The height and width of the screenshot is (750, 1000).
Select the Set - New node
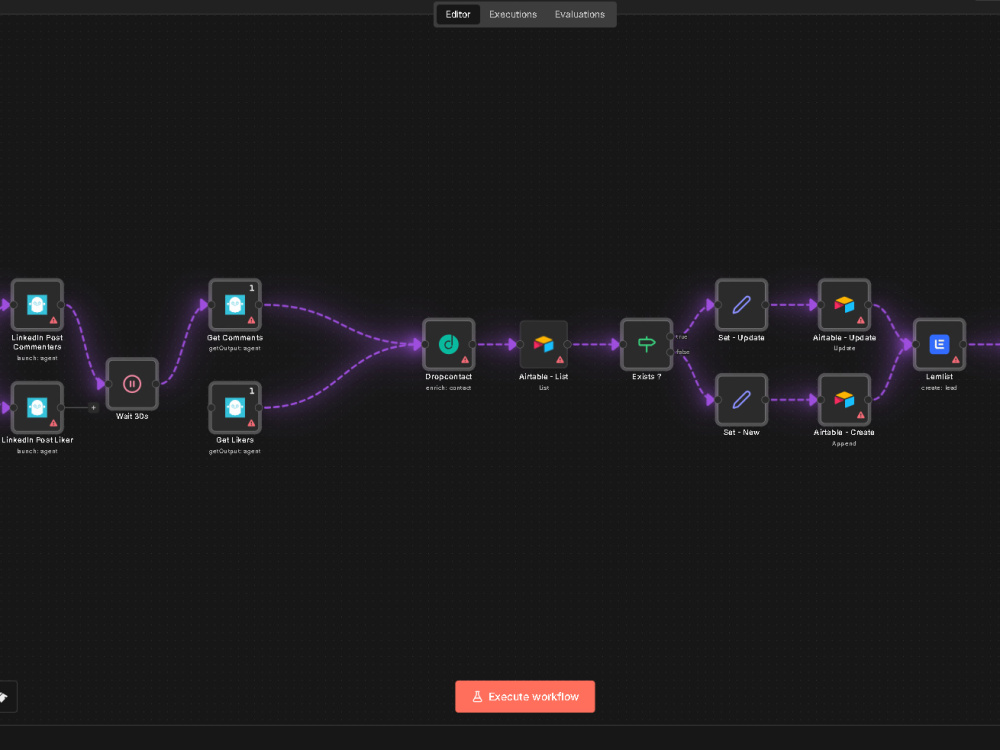(741, 400)
